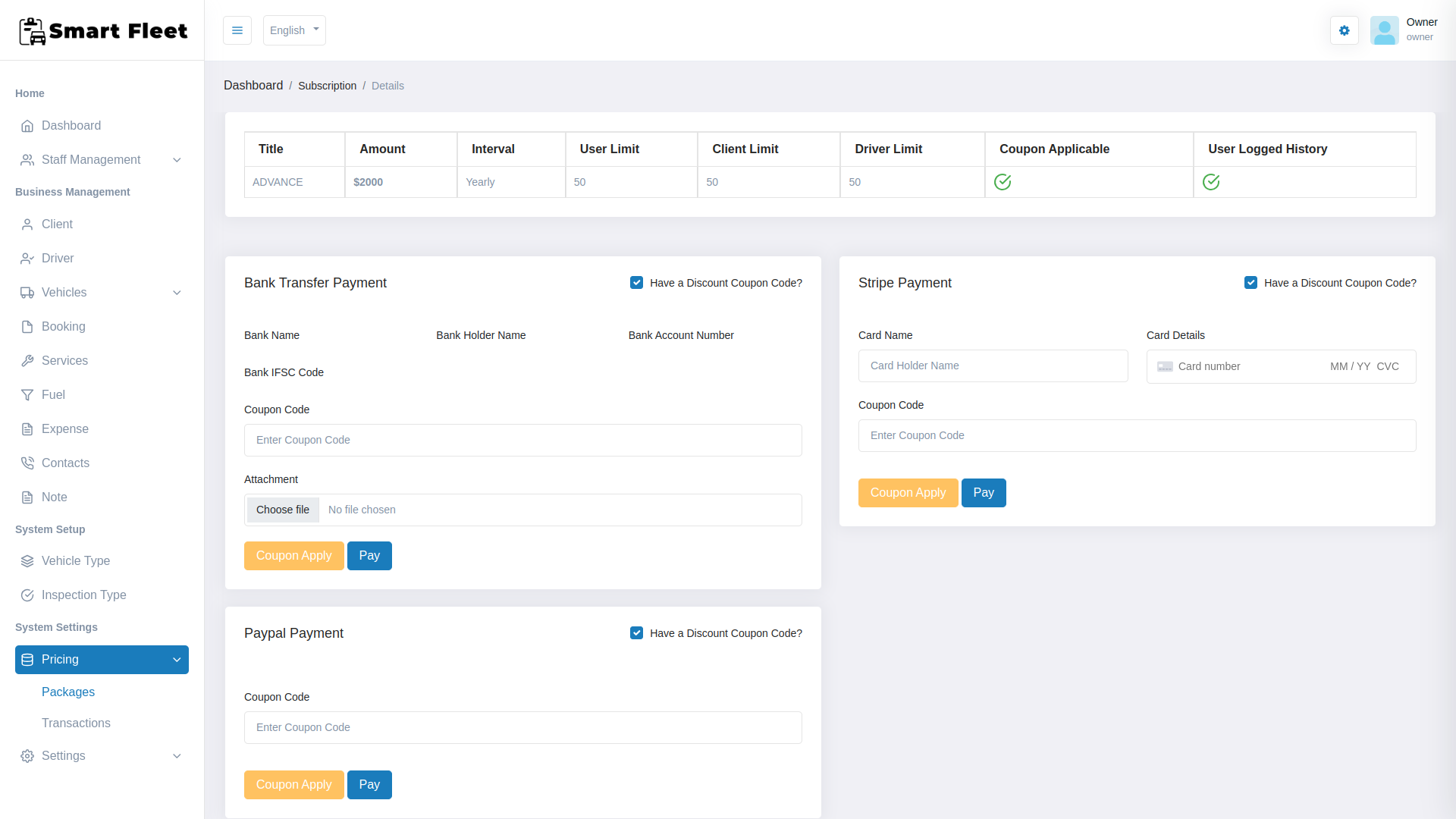Uncheck Bank Transfer discount coupon checkbox
The height and width of the screenshot is (819, 1456).
click(x=636, y=282)
